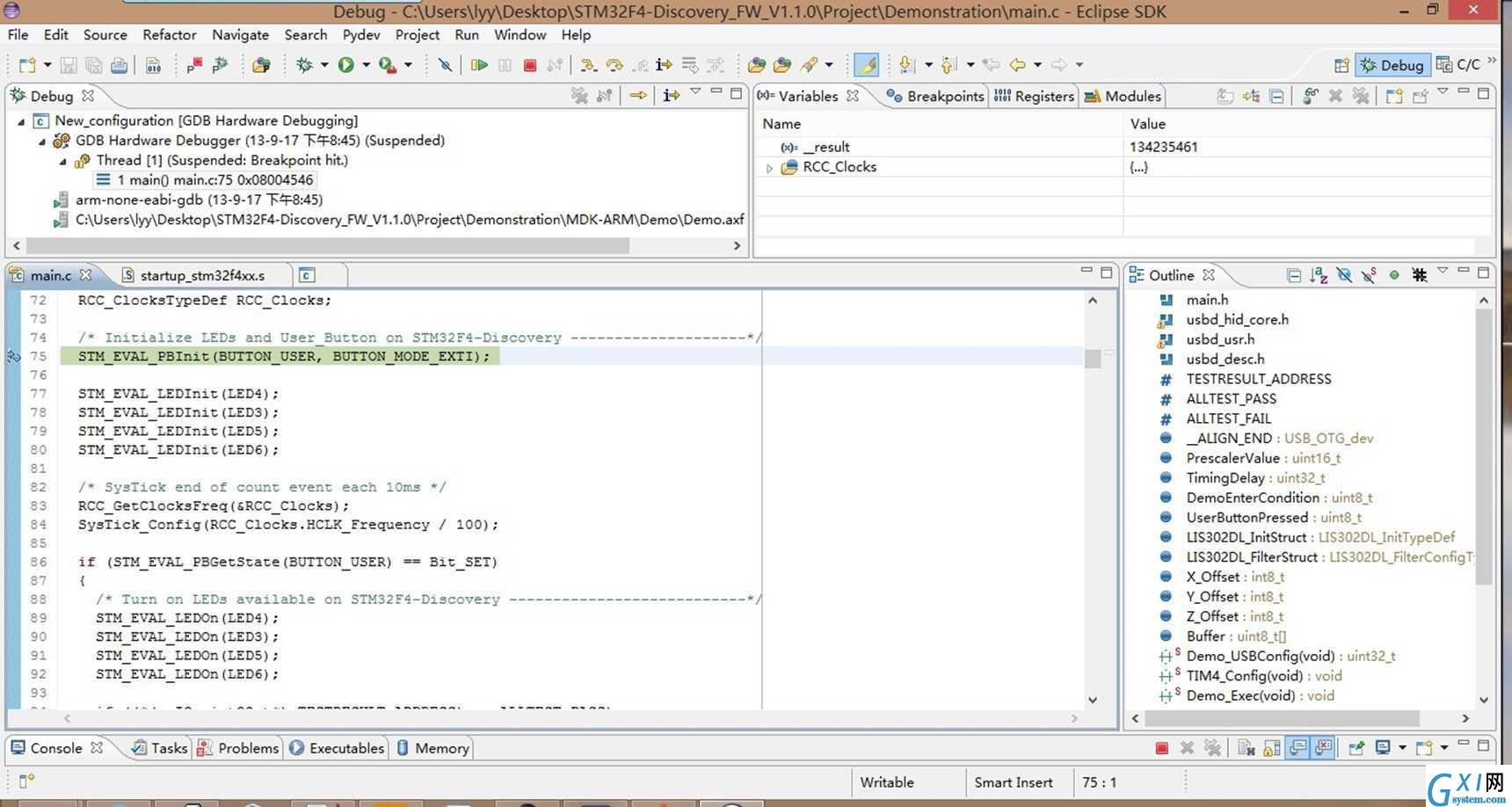Image resolution: width=1512 pixels, height=807 pixels.
Task: Open the Next Annotation dropdown arrow
Action: pyautogui.click(x=928, y=65)
